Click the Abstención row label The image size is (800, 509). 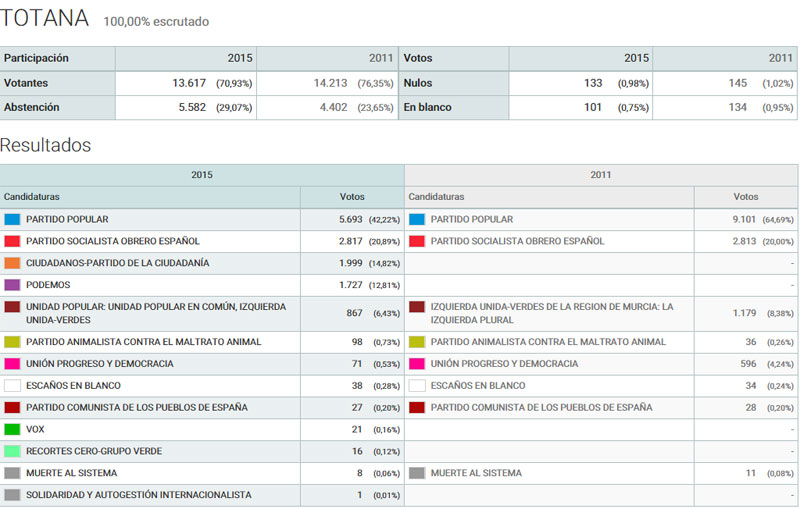pyautogui.click(x=32, y=108)
